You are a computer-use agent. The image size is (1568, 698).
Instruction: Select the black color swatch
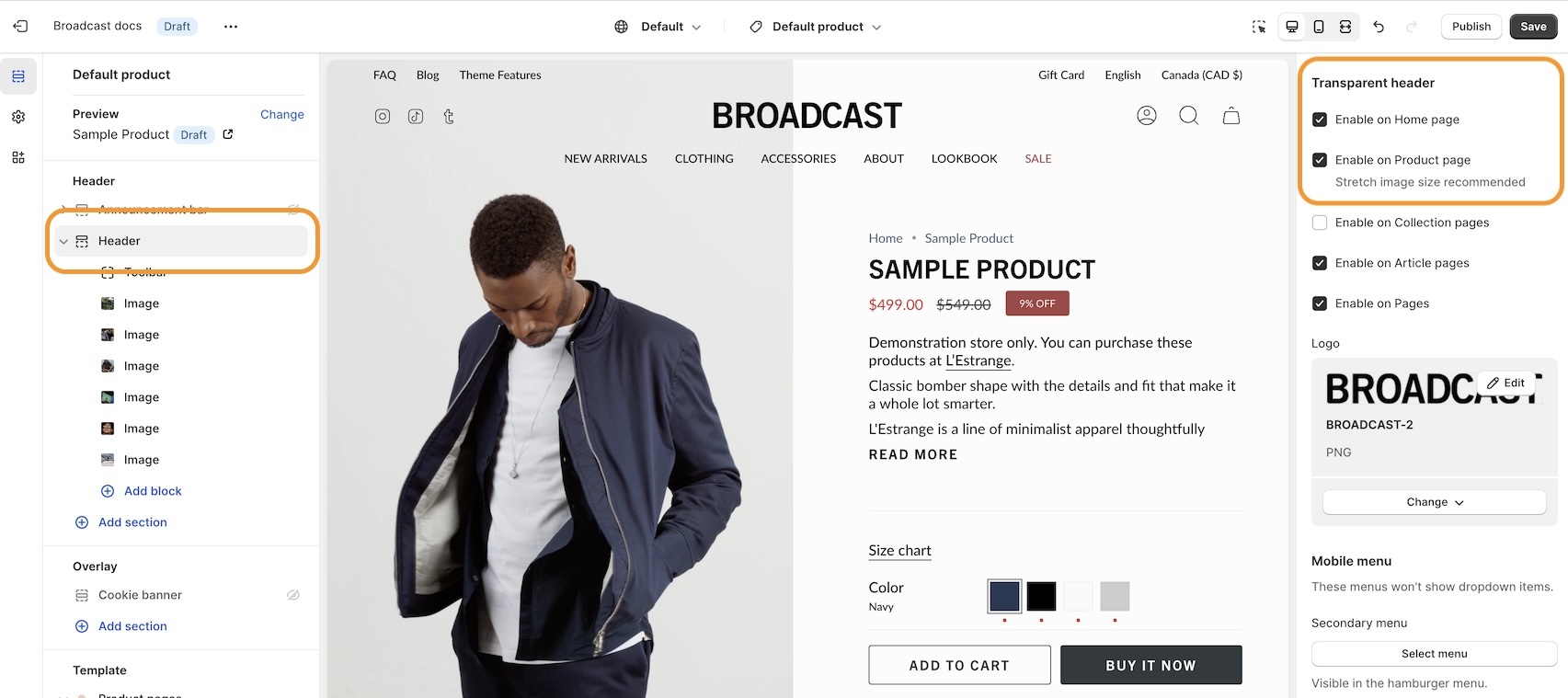click(x=1041, y=596)
